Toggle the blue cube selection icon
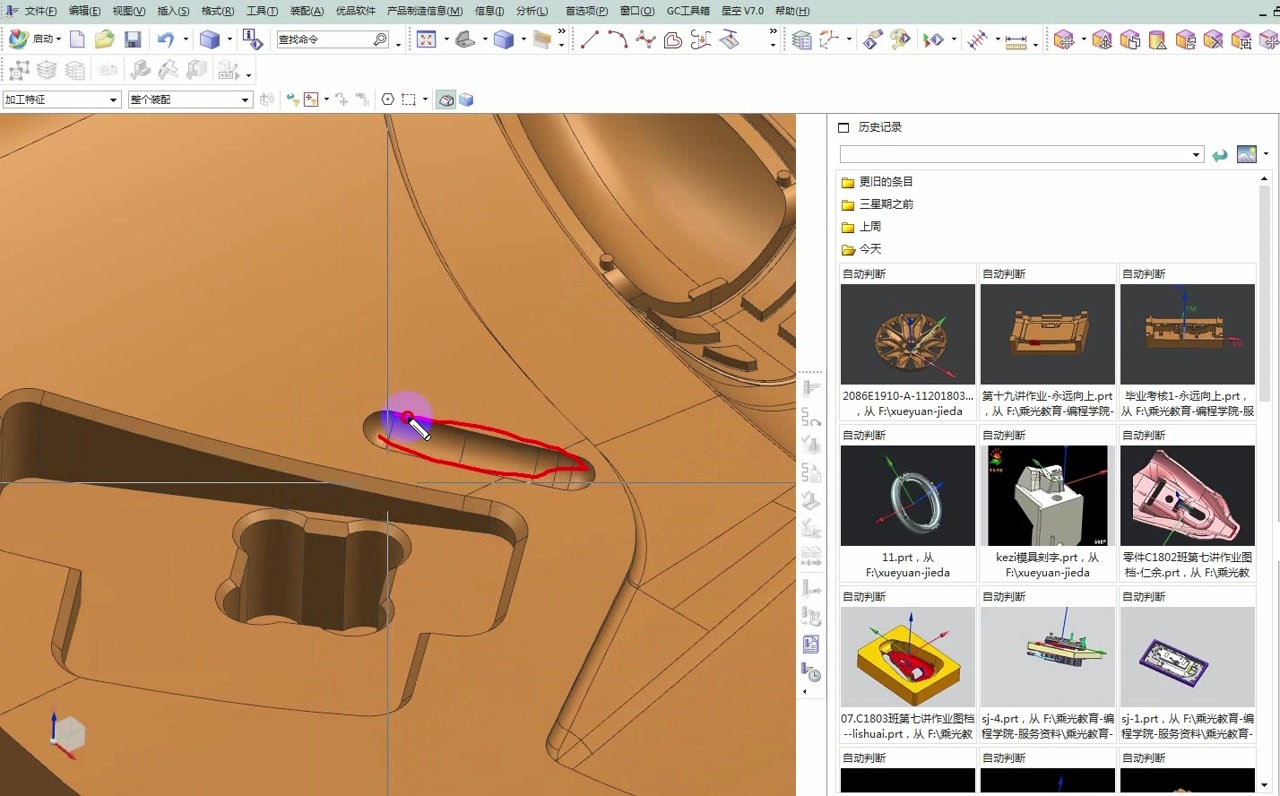 [x=466, y=99]
